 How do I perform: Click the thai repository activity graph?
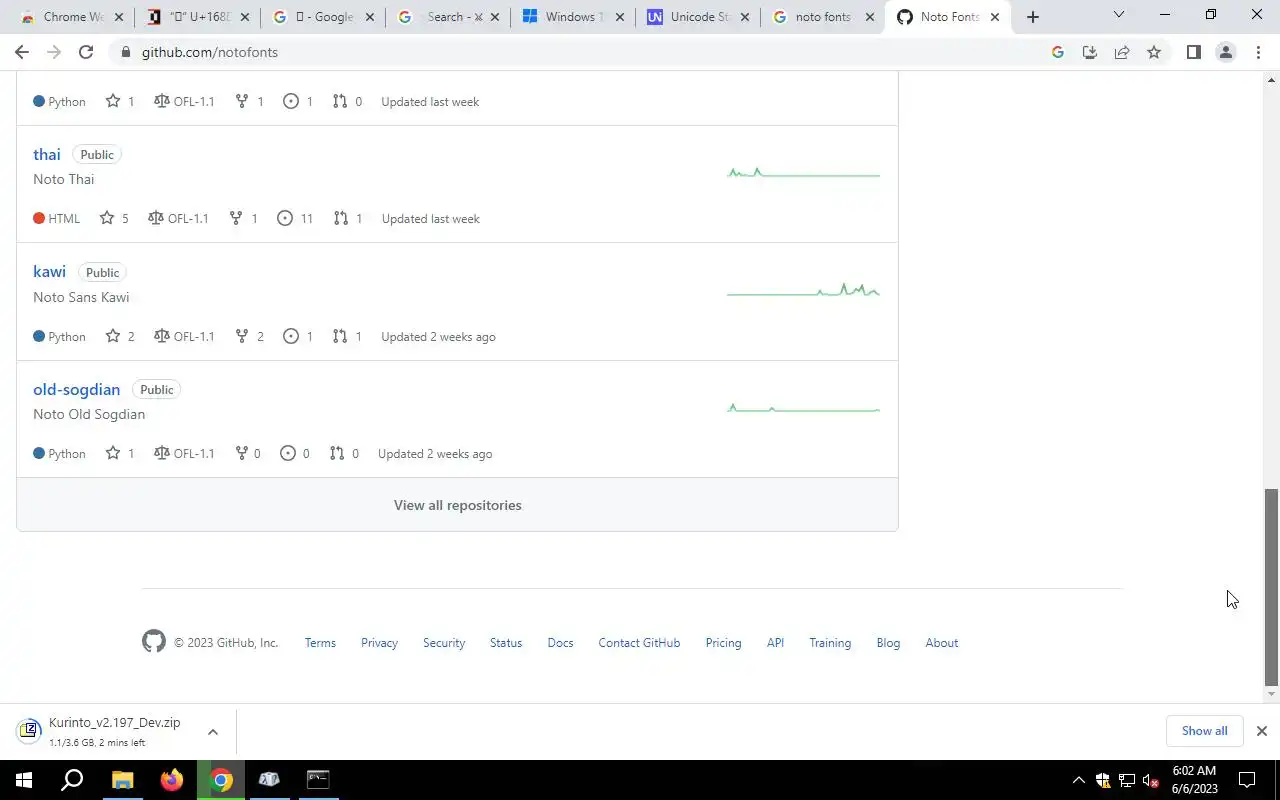click(803, 173)
